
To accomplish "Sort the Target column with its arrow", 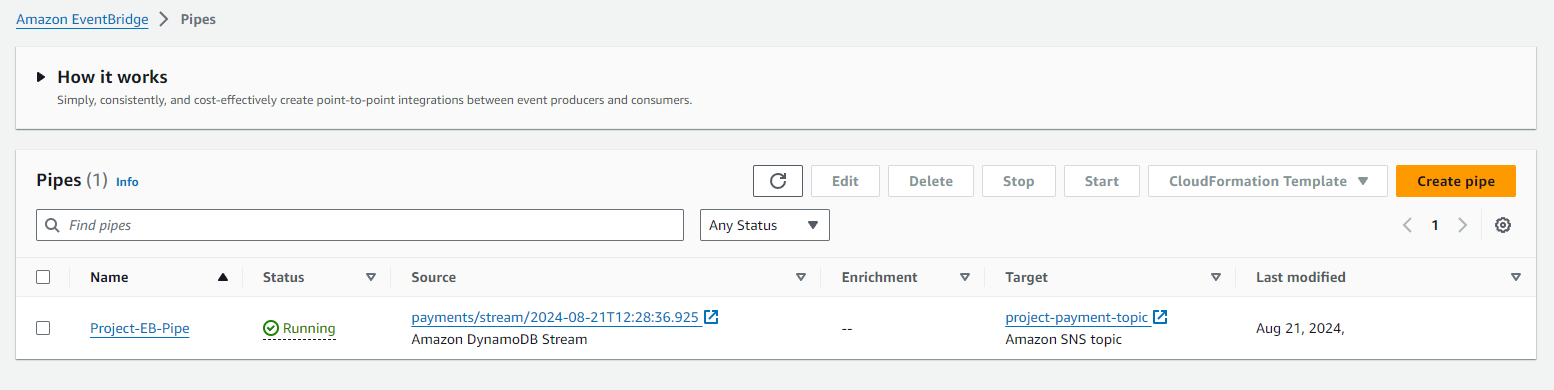I will [x=1216, y=277].
